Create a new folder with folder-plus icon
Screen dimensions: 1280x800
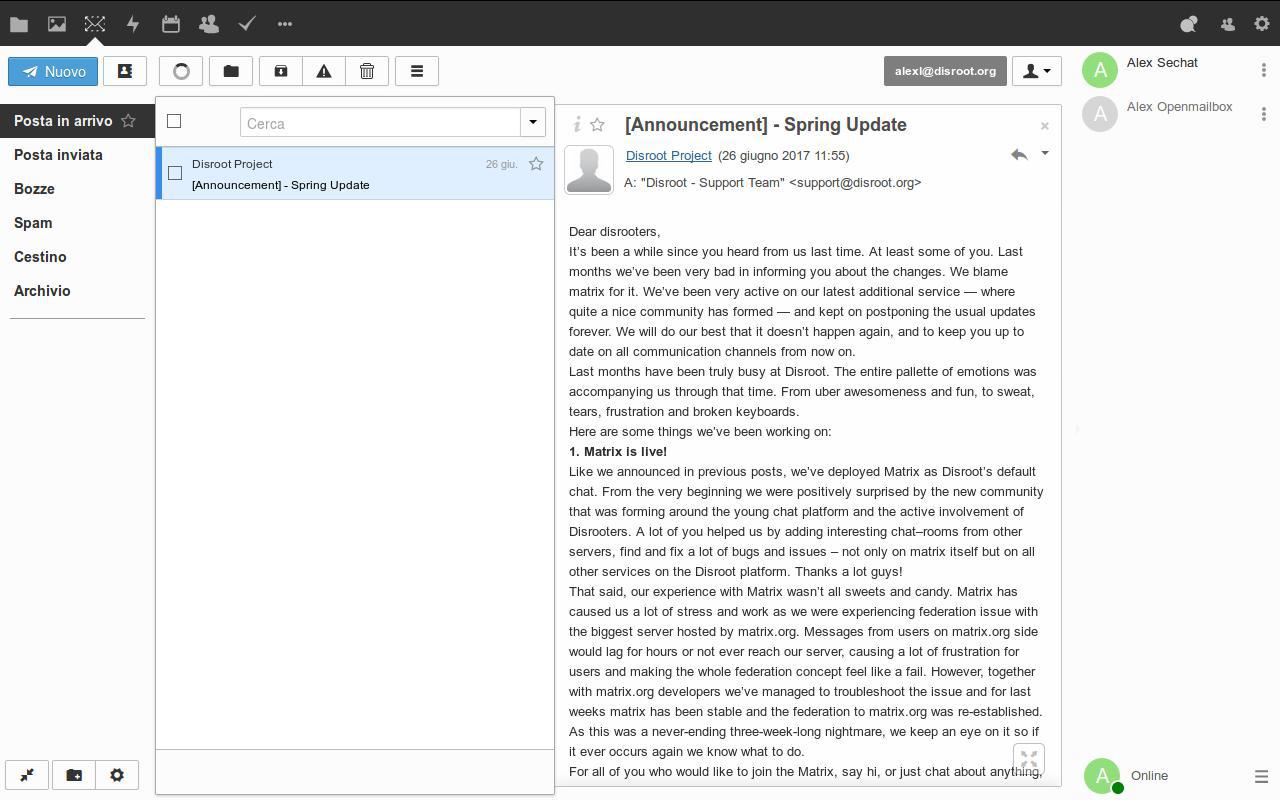(x=74, y=775)
